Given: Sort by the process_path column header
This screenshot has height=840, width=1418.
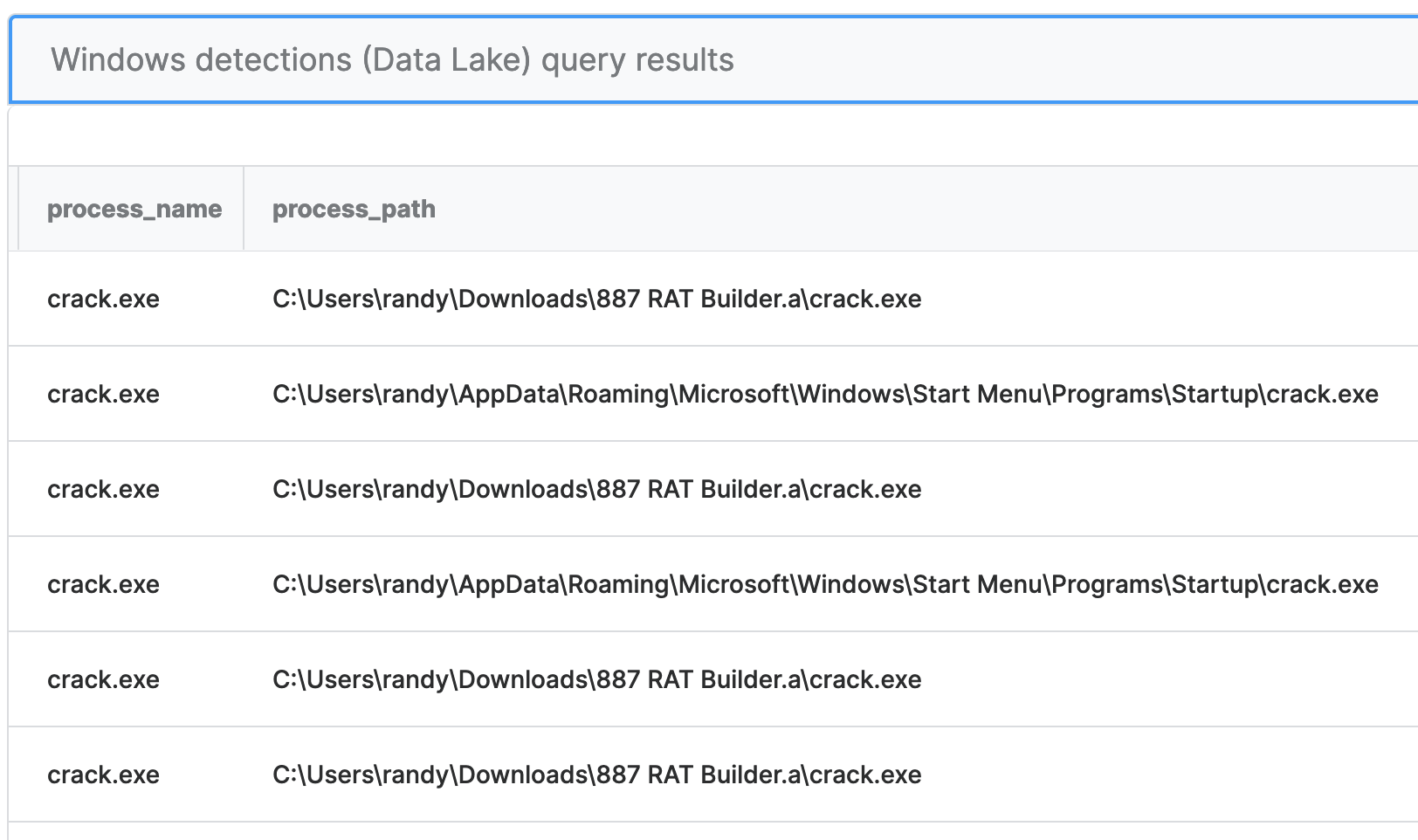Looking at the screenshot, I should pos(354,209).
